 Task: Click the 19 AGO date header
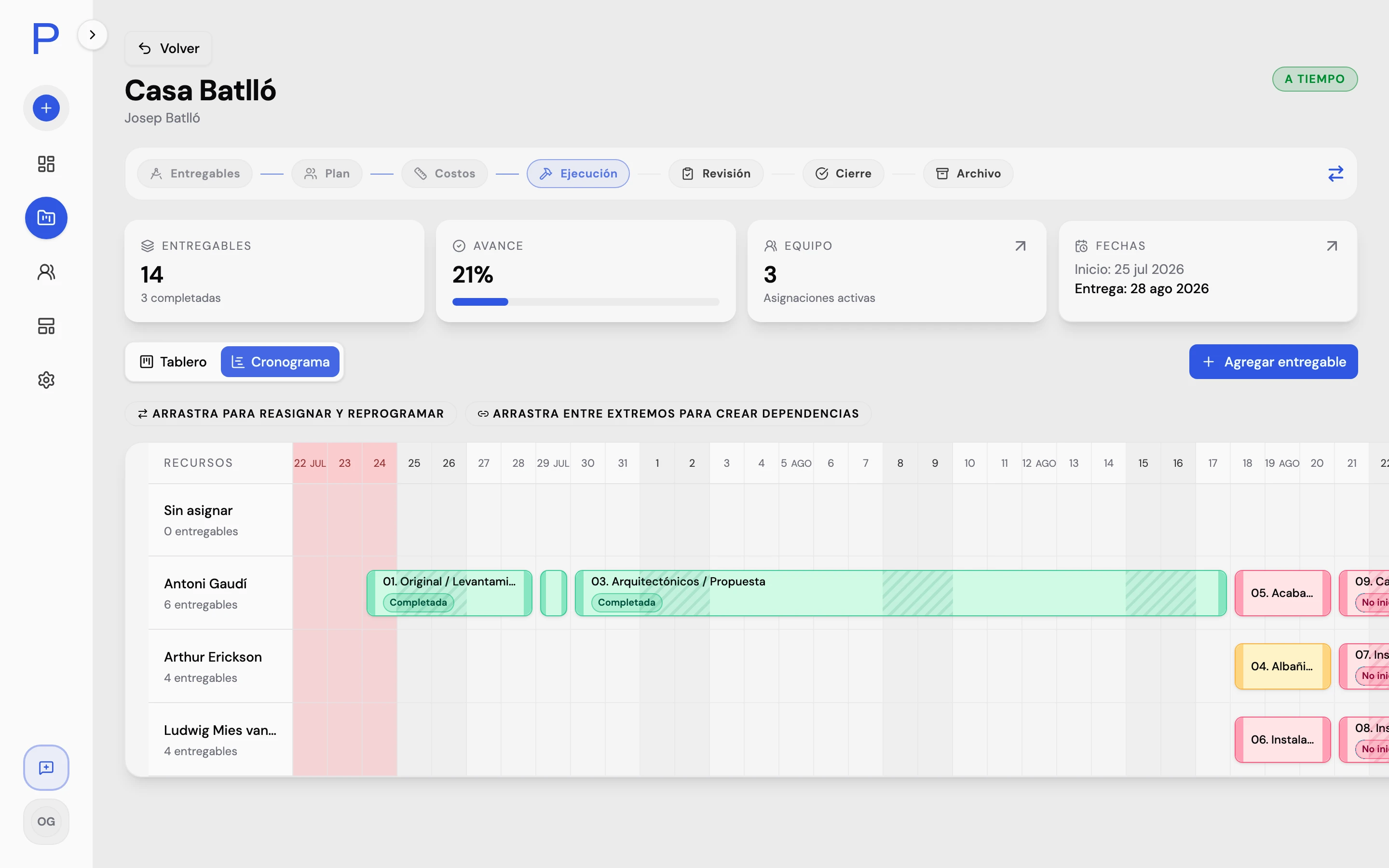click(x=1282, y=463)
